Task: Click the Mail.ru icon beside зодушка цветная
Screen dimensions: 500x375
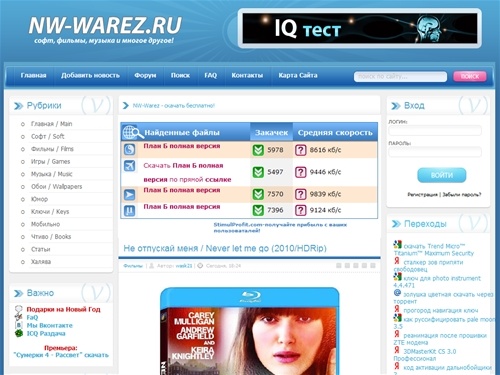Action: coord(397,293)
